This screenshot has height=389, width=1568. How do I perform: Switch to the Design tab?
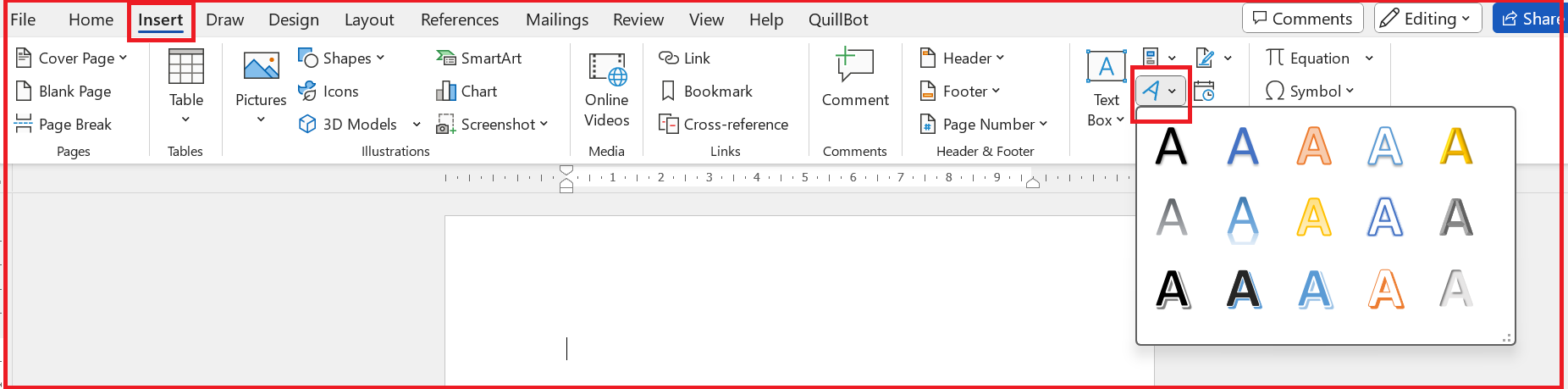pyautogui.click(x=294, y=19)
